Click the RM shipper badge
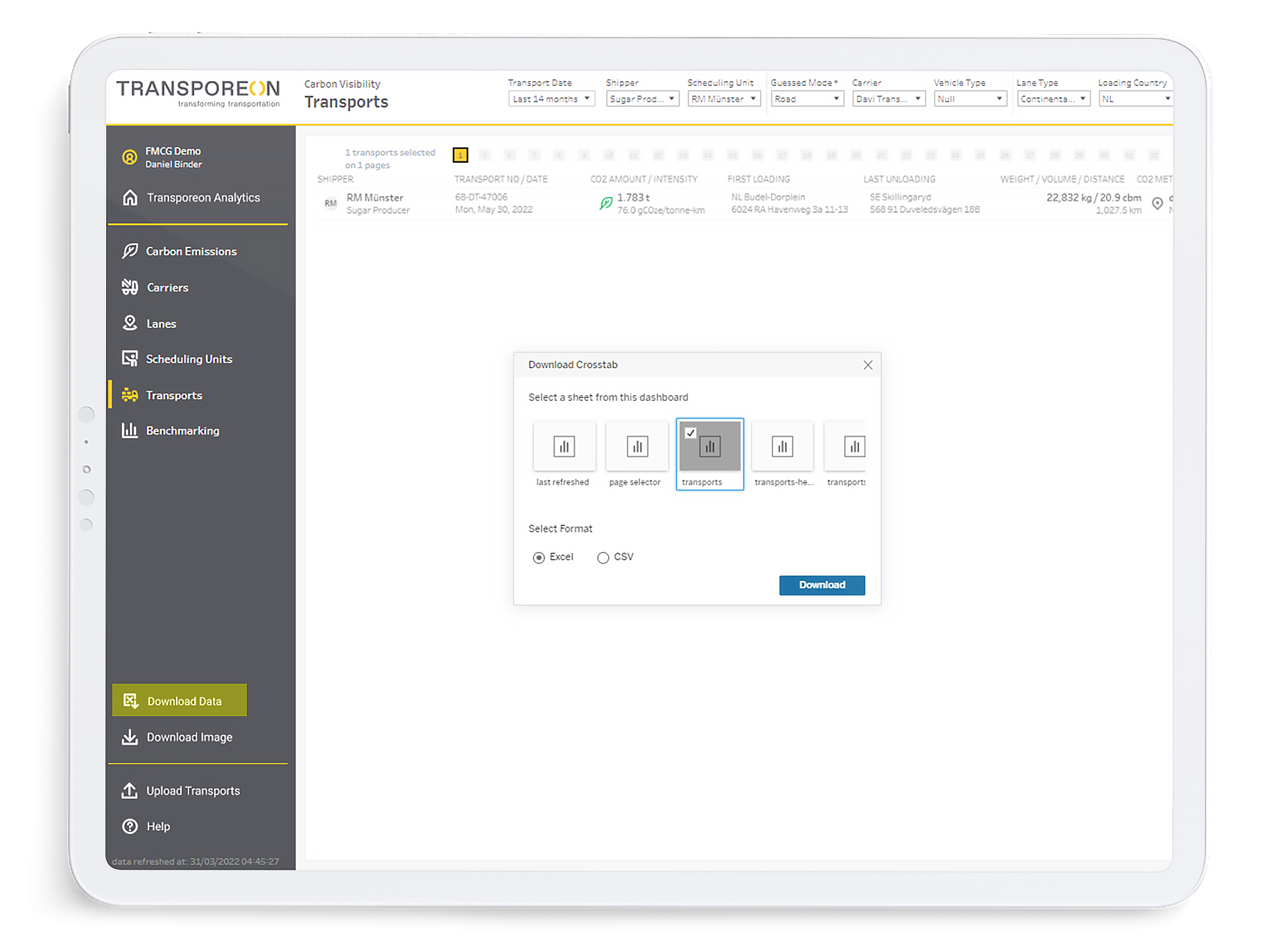This screenshot has height=952, width=1271. click(x=331, y=204)
